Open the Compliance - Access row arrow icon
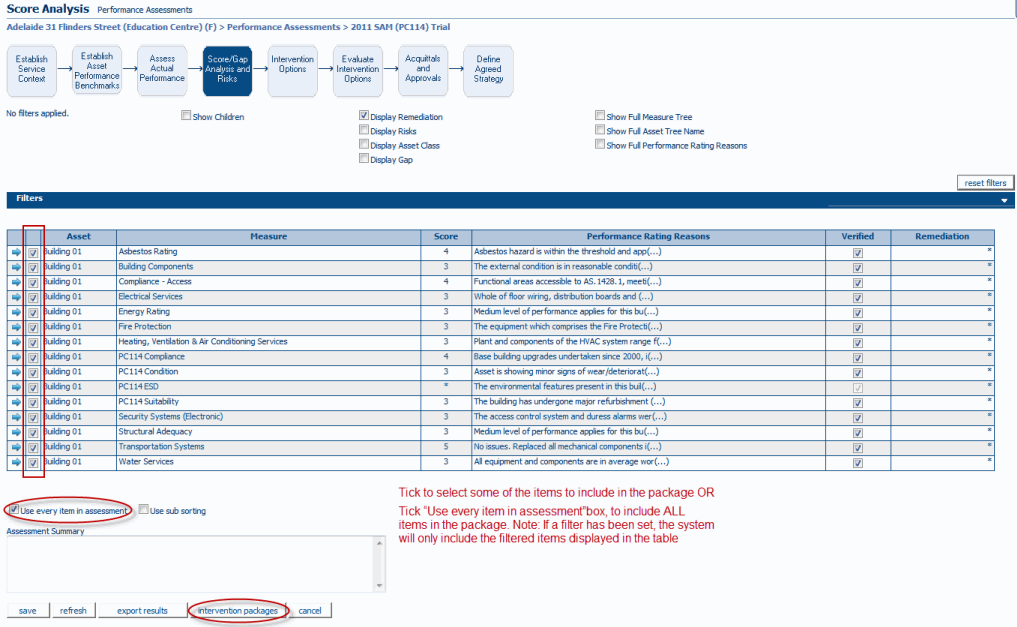Viewport: 1017px width, 627px height. click(x=16, y=282)
